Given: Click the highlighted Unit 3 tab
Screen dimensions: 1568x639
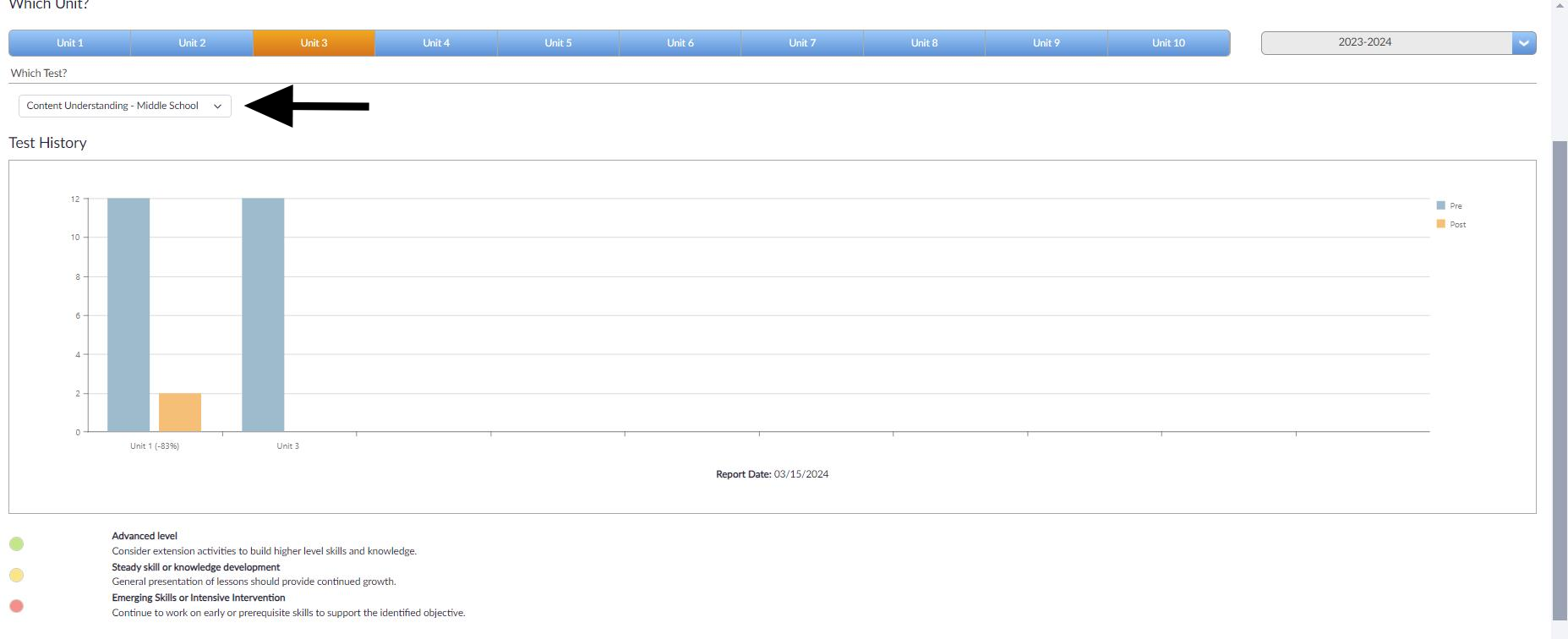Looking at the screenshot, I should pos(314,43).
